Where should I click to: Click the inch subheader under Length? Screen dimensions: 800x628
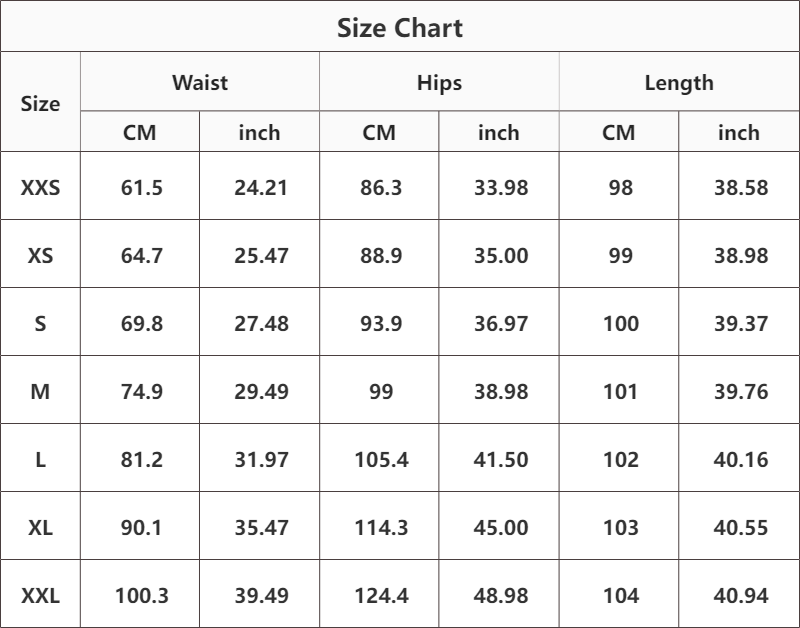point(739,132)
